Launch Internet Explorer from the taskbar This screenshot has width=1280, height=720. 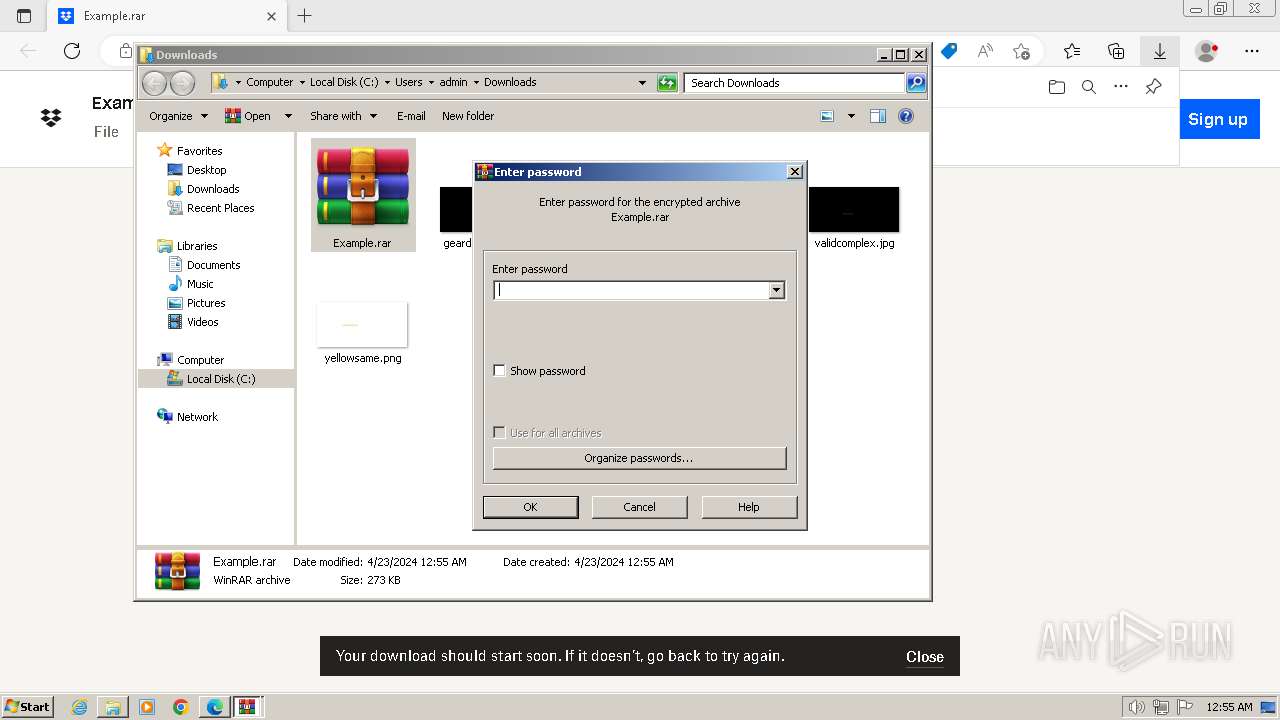pos(79,707)
